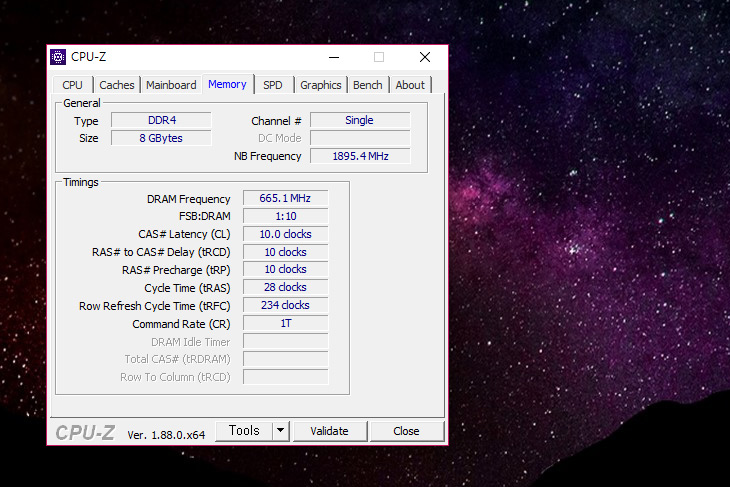Click the Single channel value field

pos(360,120)
